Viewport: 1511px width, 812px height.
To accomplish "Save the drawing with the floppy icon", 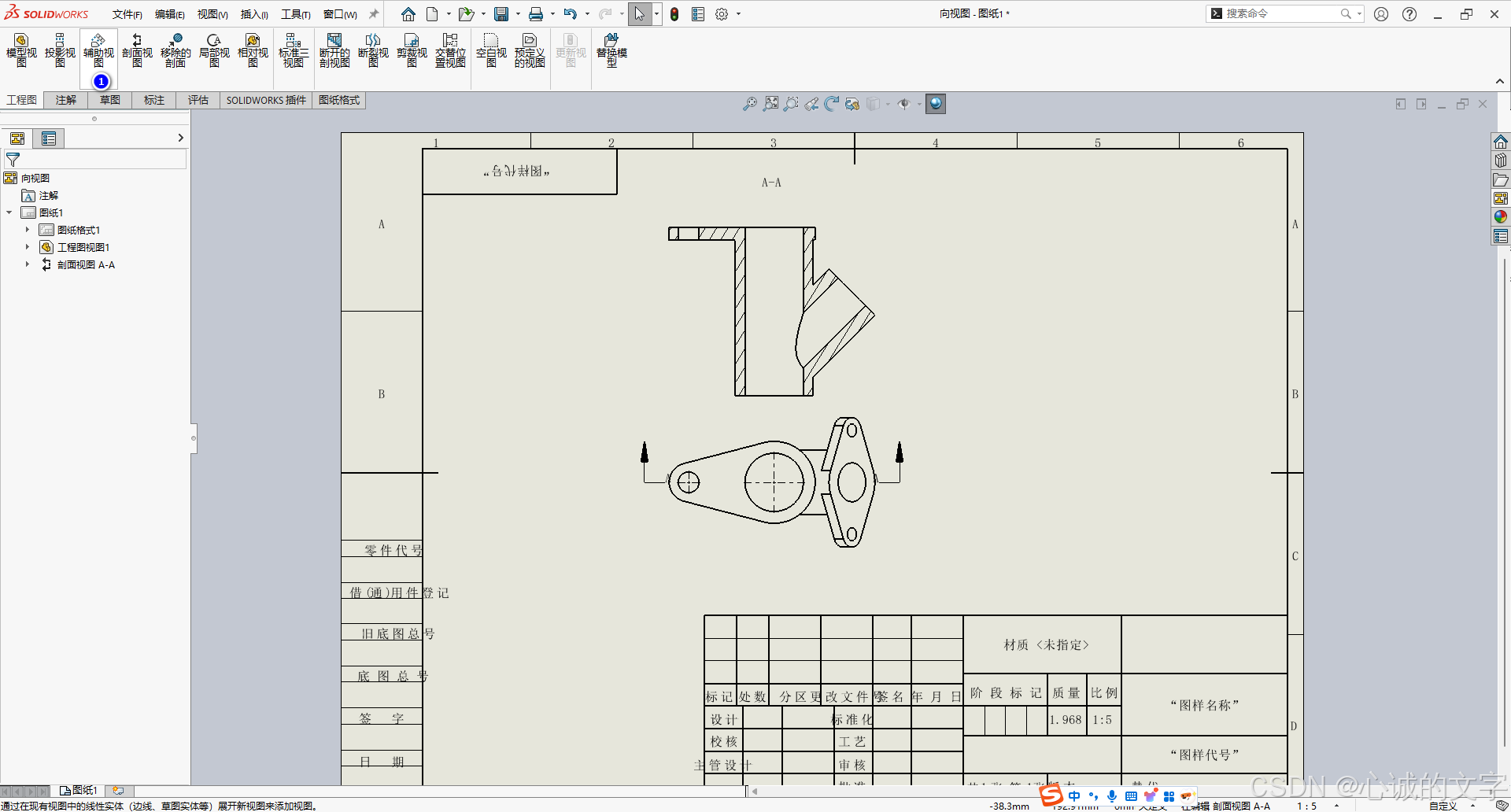I will coord(501,14).
